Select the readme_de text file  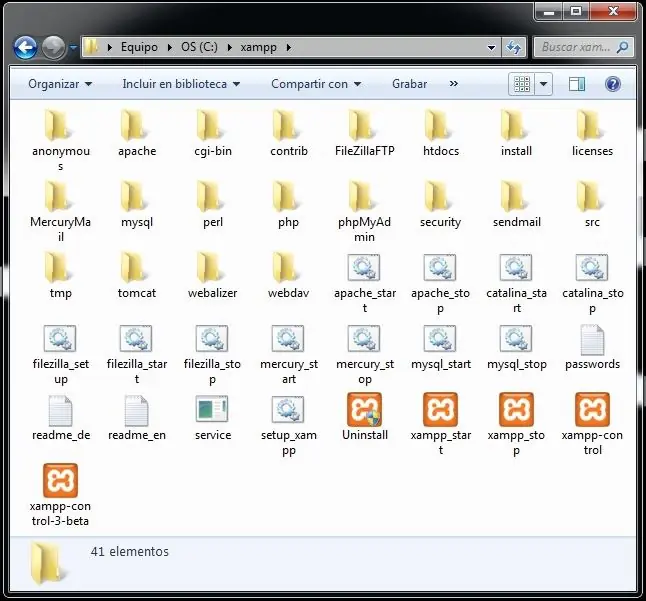61,411
